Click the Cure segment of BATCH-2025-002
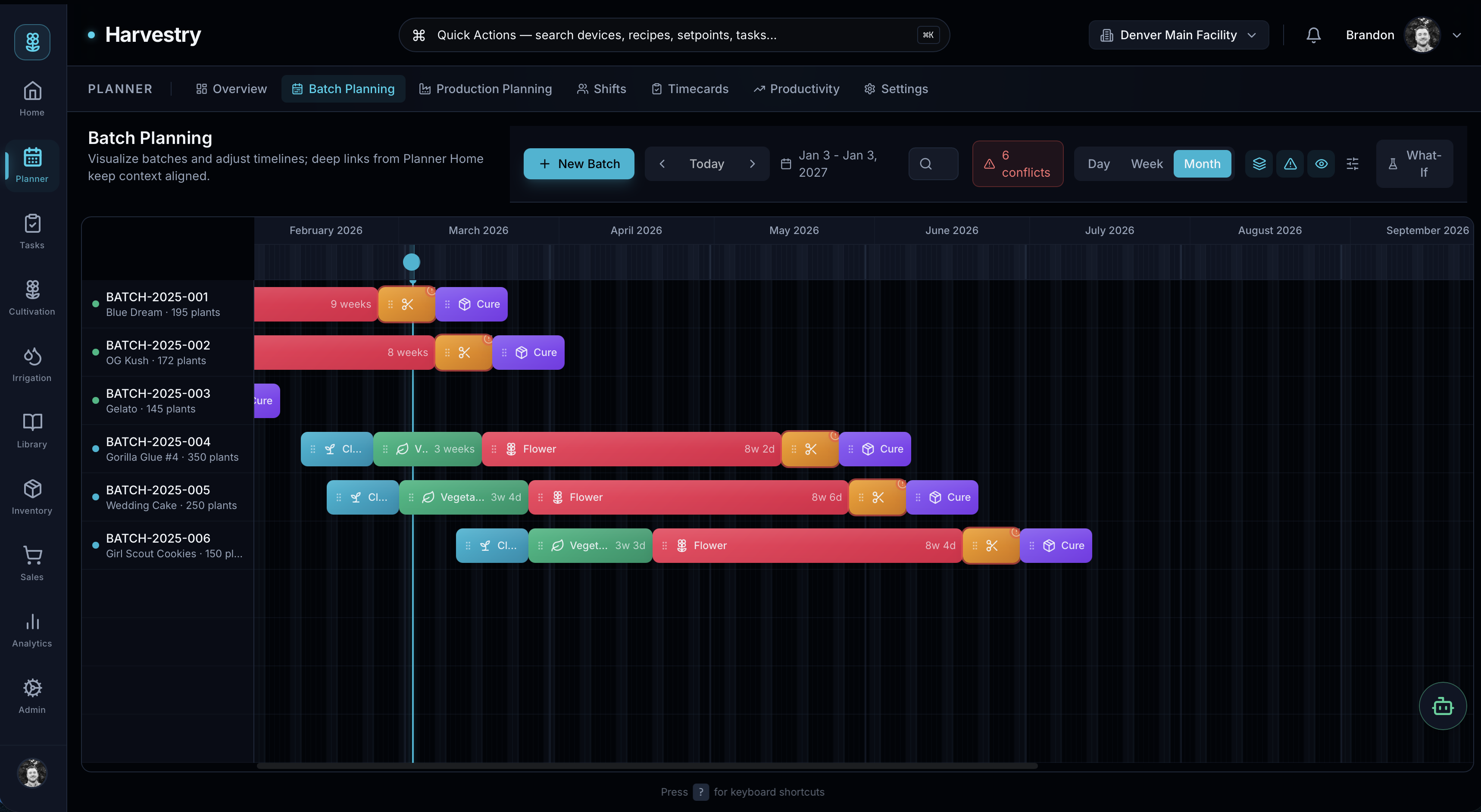The image size is (1481, 812). point(528,352)
